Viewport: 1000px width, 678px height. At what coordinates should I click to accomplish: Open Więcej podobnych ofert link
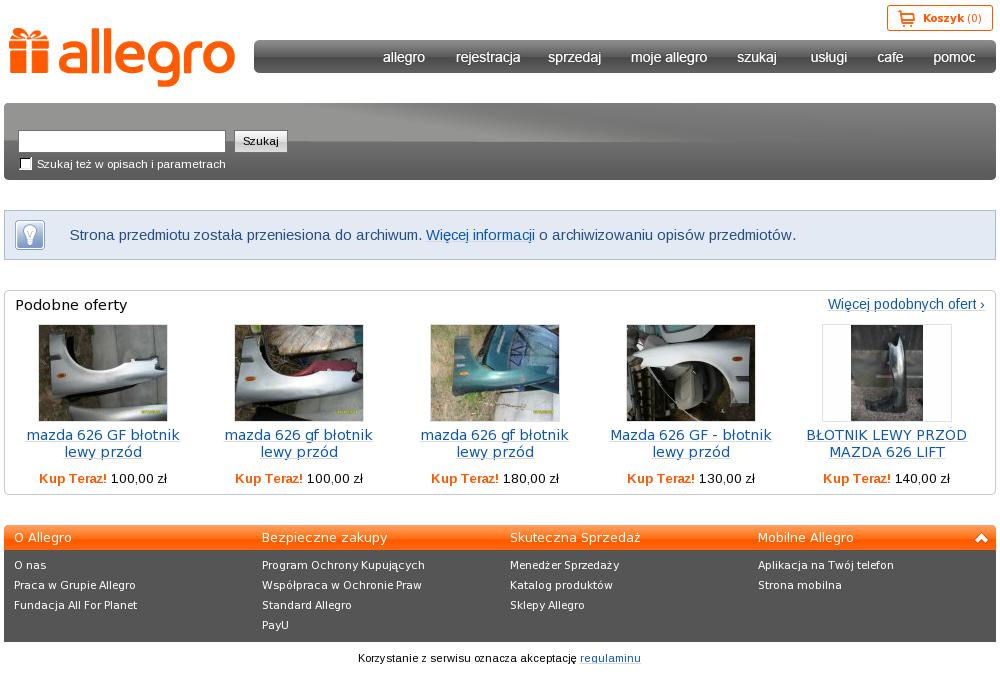click(x=906, y=304)
